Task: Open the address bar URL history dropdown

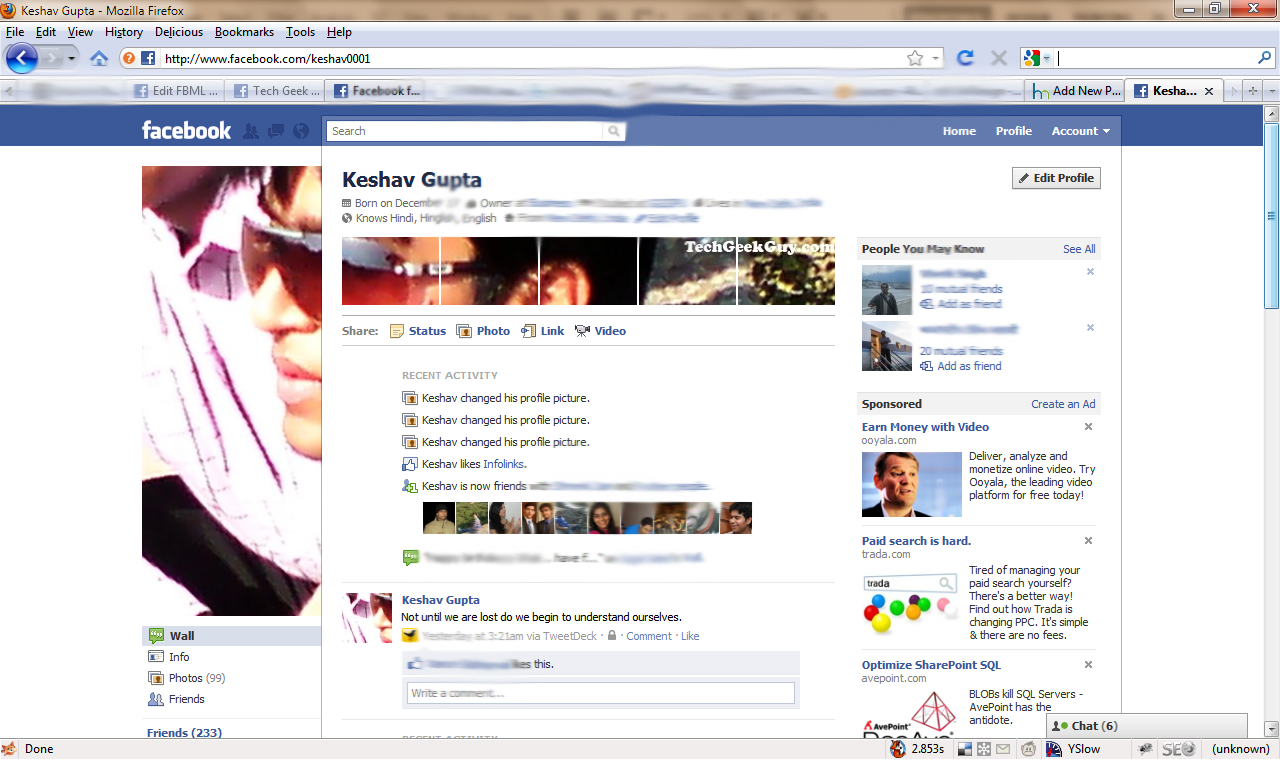Action: point(936,58)
